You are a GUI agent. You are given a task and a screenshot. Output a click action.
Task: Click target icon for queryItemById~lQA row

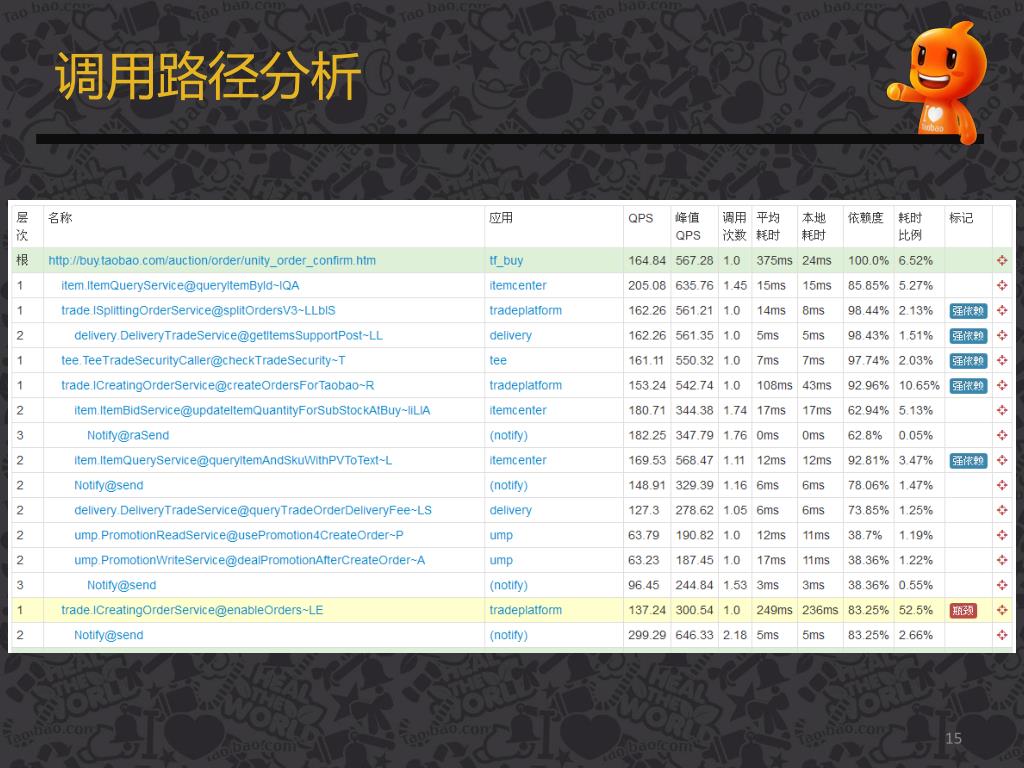tap(1002, 285)
